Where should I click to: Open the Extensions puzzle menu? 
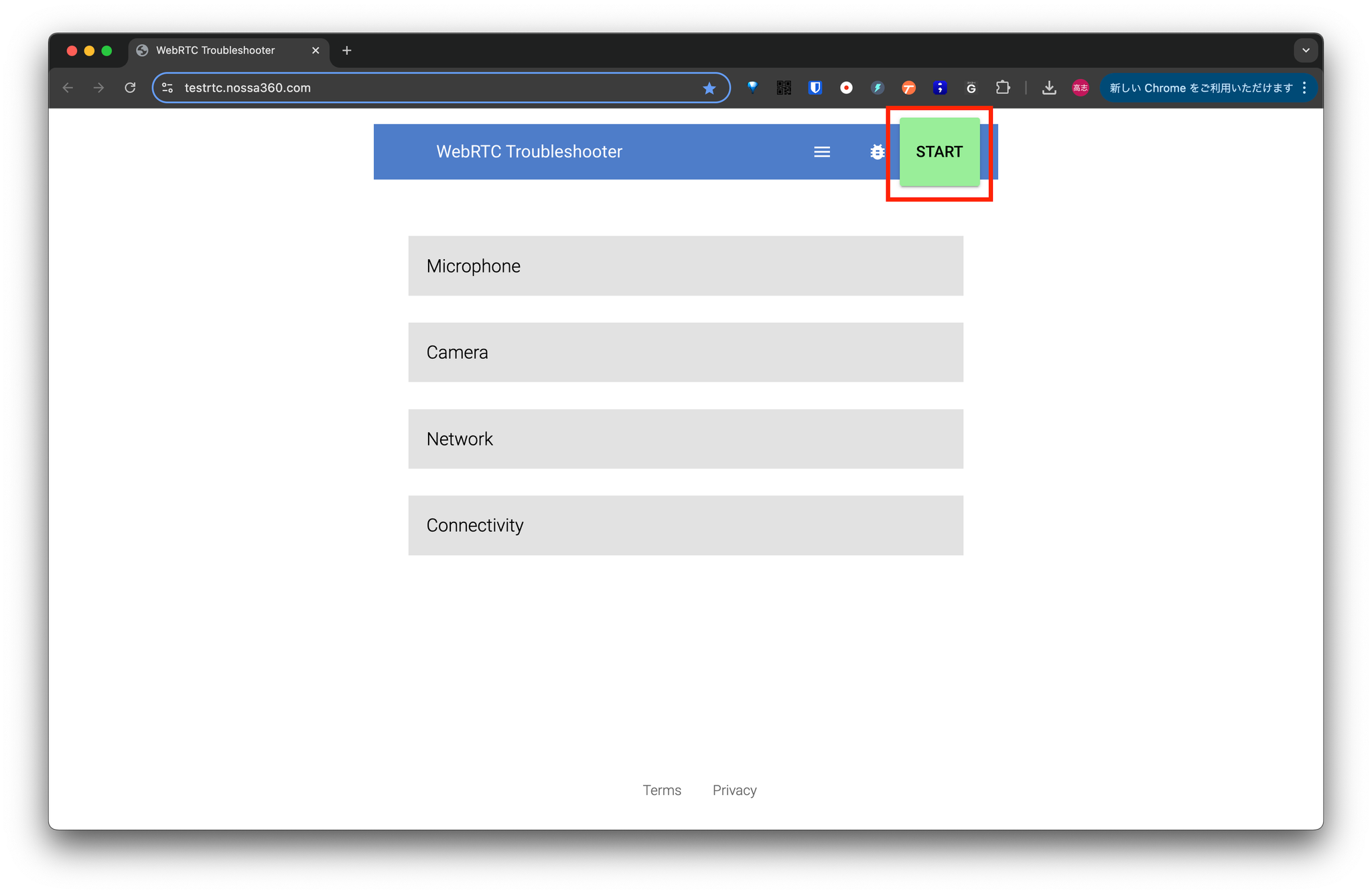[x=1003, y=88]
